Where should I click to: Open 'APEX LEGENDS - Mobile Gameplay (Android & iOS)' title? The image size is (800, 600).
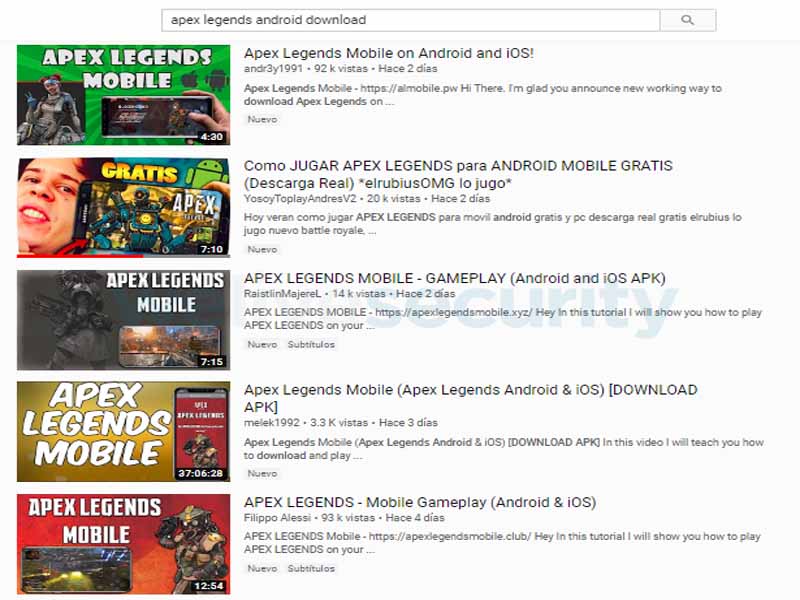[x=420, y=502]
